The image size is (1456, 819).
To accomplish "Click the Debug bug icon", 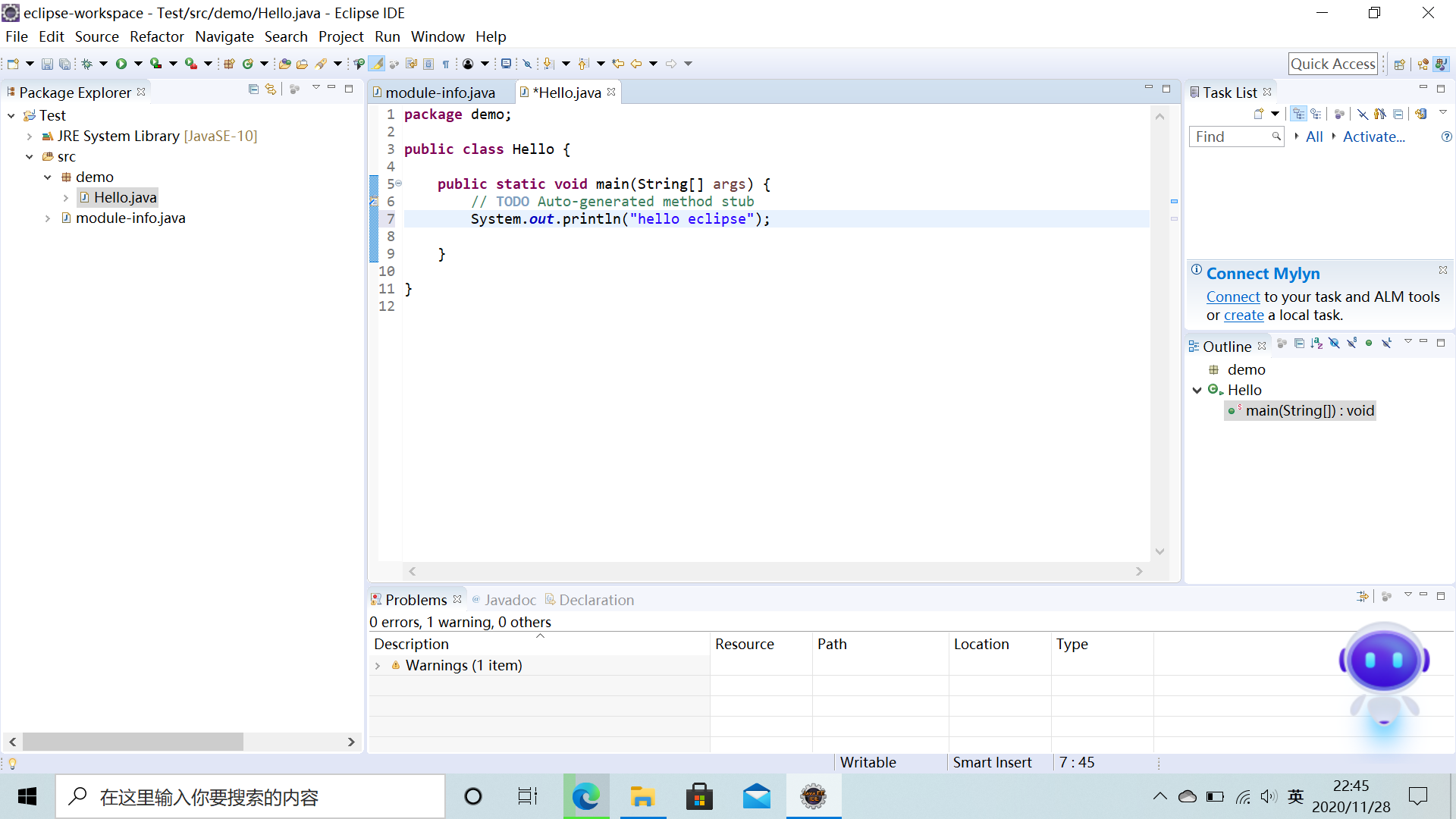I will click(87, 64).
